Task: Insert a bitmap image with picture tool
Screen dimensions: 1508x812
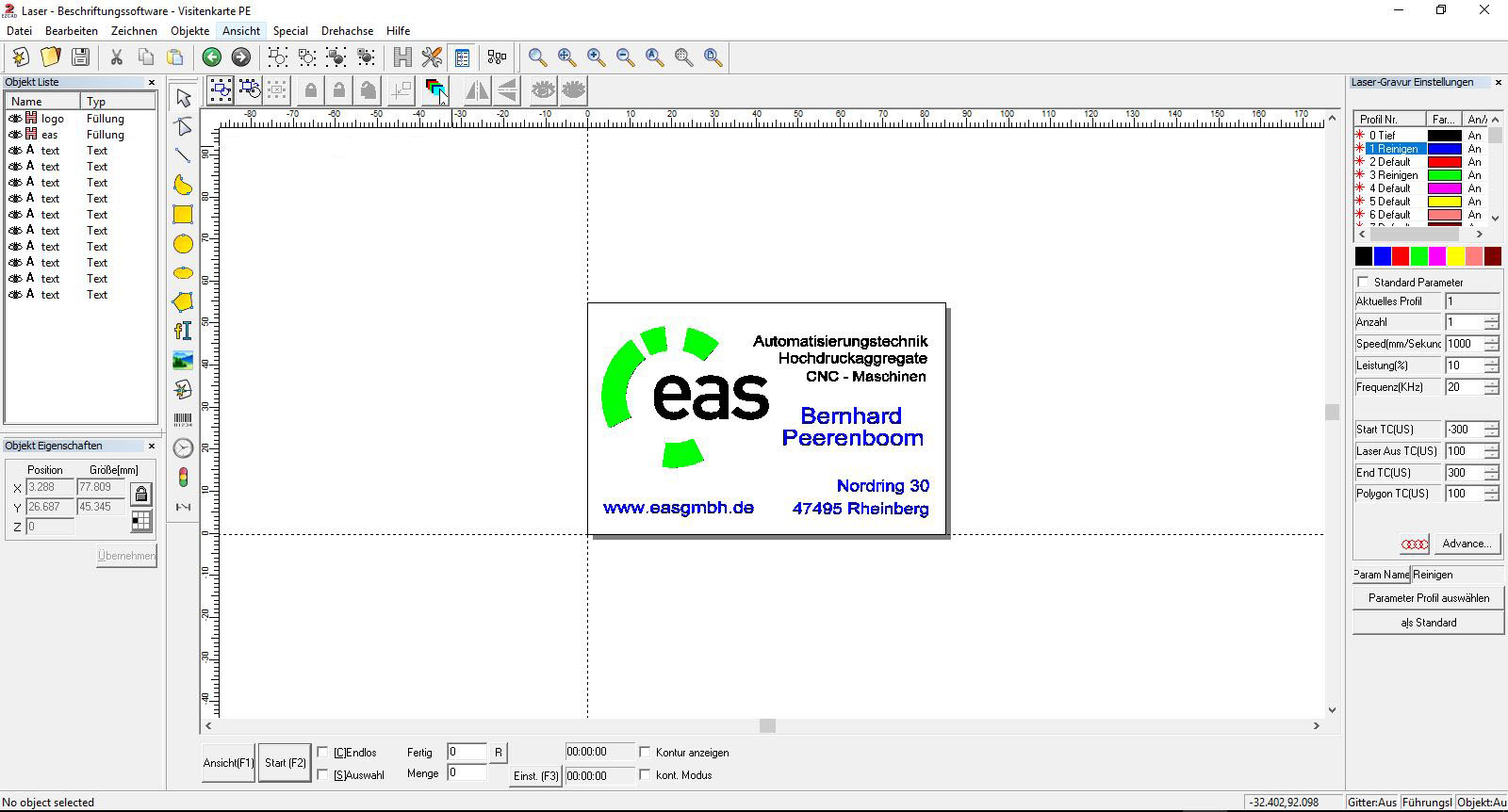Action: pyautogui.click(x=183, y=360)
